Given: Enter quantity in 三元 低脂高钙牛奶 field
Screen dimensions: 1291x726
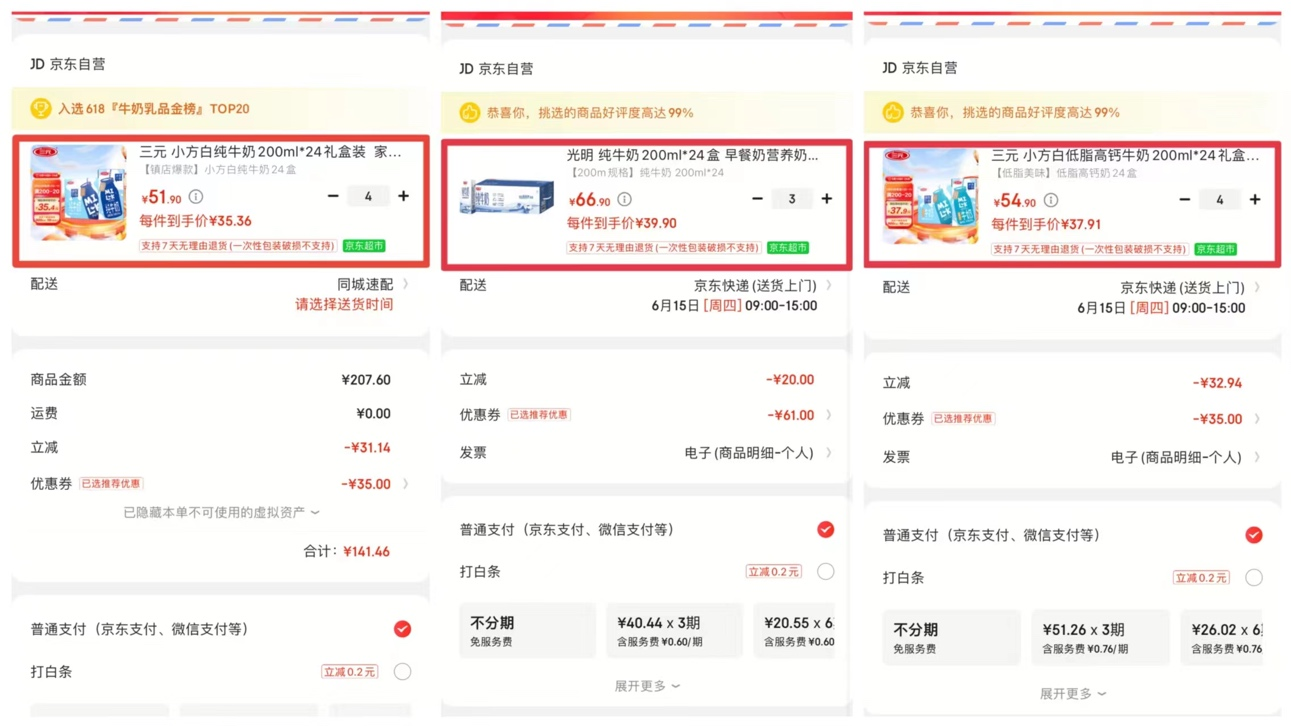Looking at the screenshot, I should click(1219, 200).
